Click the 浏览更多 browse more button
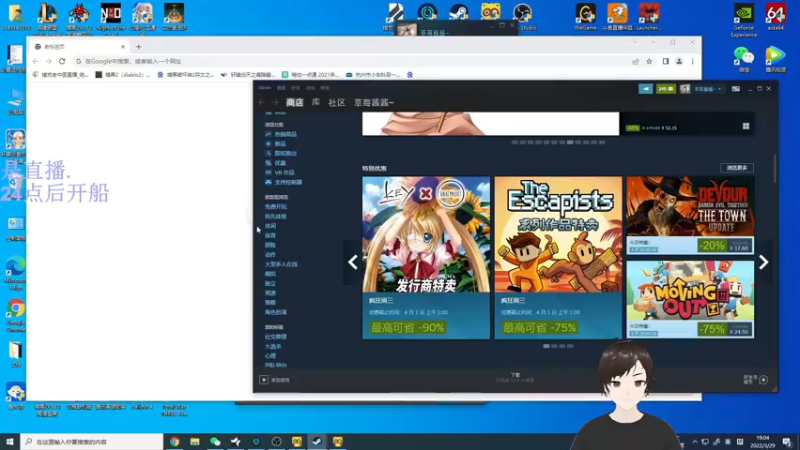The width and height of the screenshot is (800, 450). tap(737, 168)
